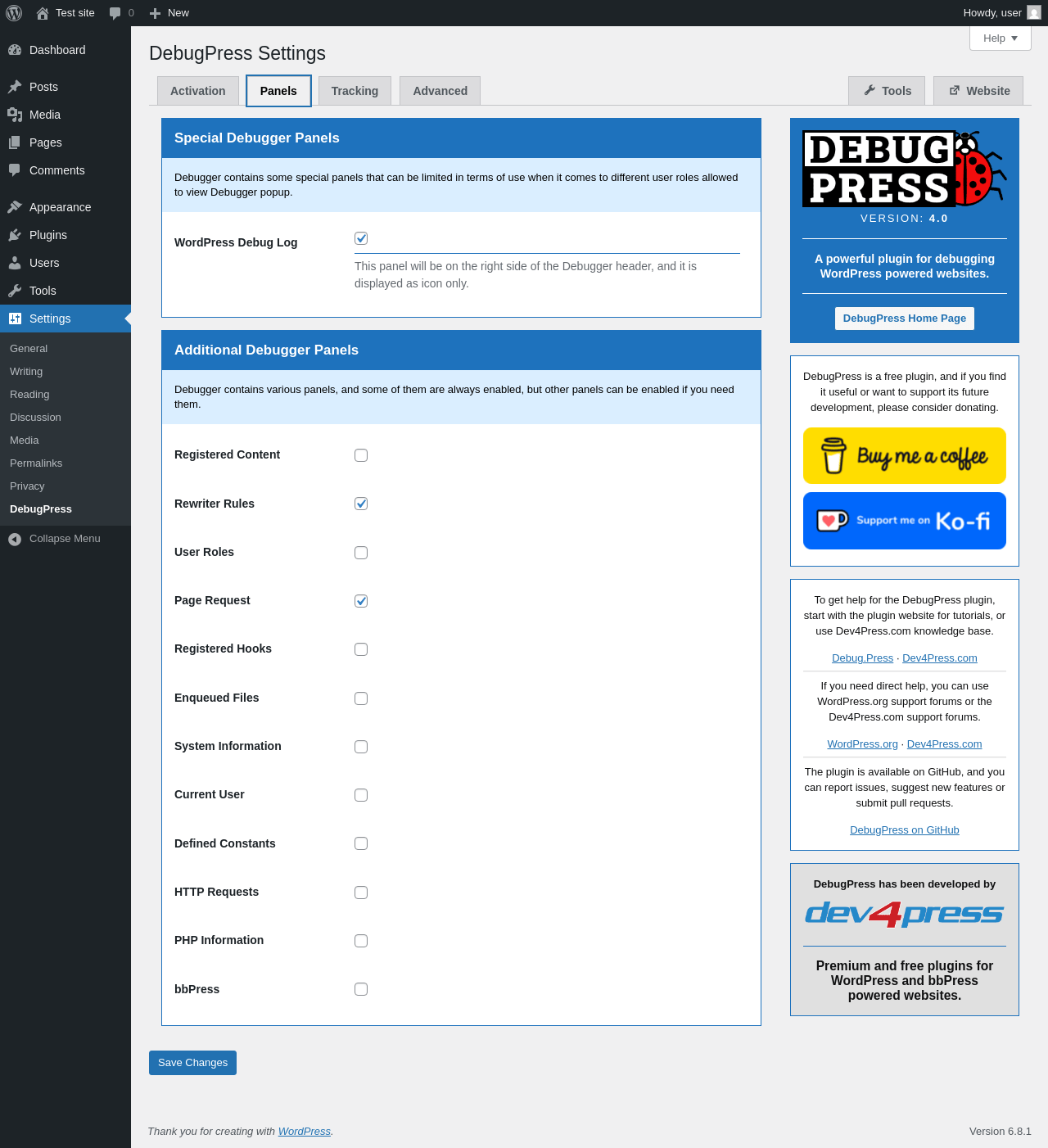
Task: Click the wrench icon on Tools tab
Action: [870, 90]
